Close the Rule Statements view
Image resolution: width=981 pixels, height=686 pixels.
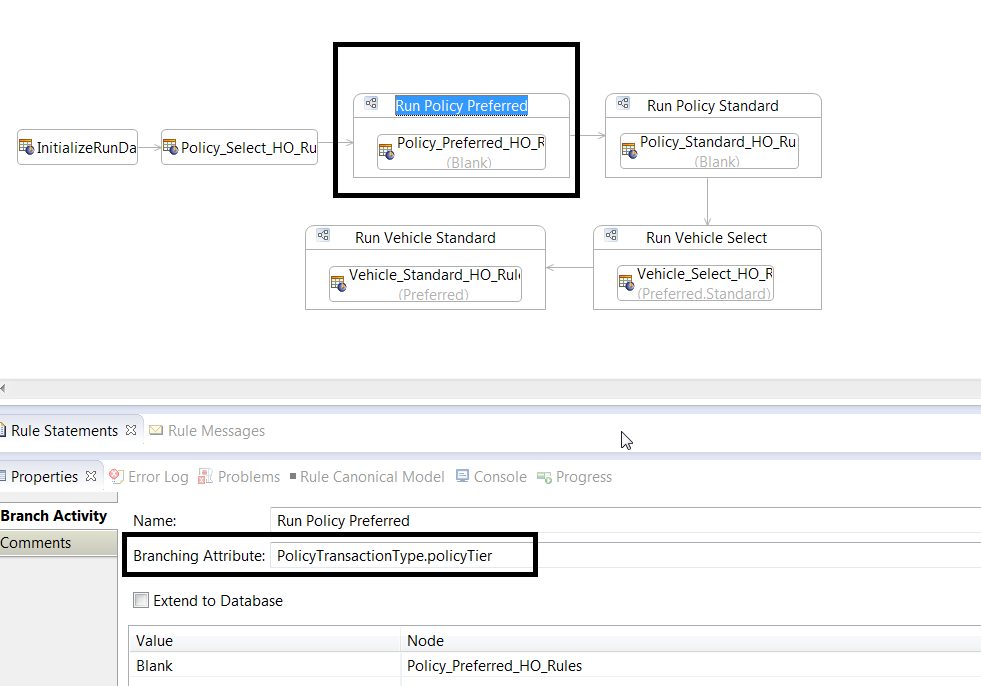(x=131, y=430)
